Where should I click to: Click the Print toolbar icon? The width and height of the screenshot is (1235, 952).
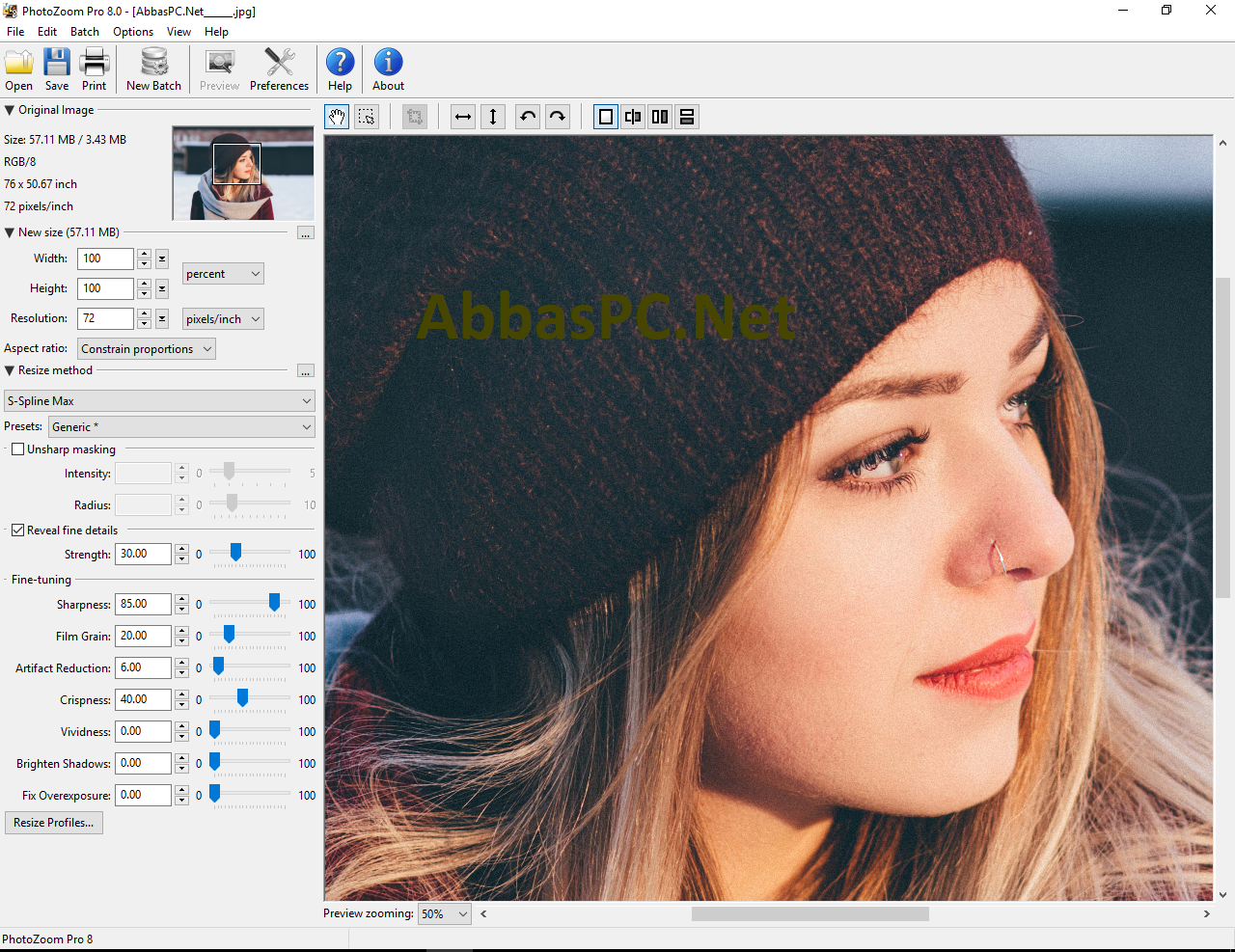tap(95, 69)
